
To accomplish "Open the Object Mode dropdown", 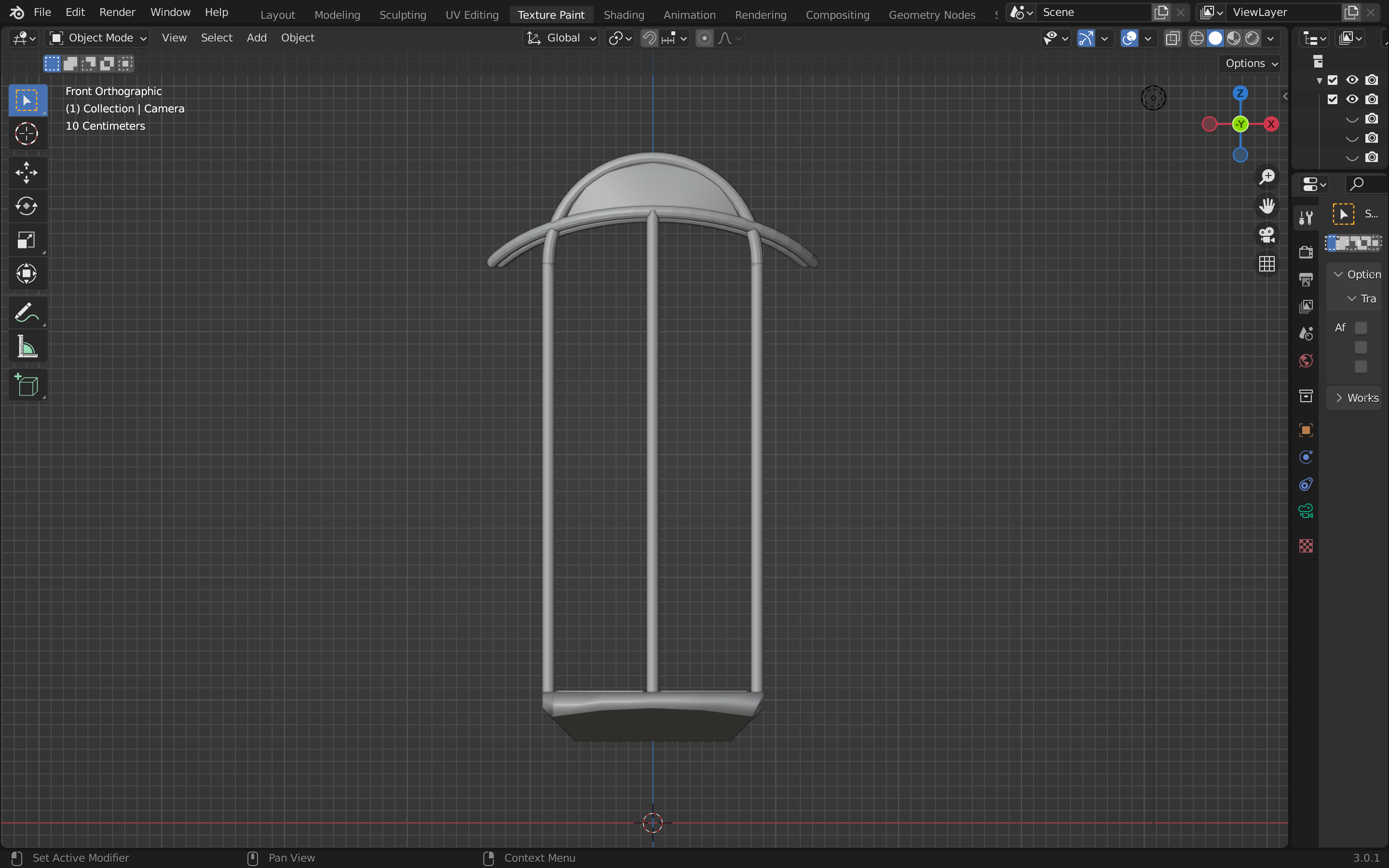I will point(97,38).
